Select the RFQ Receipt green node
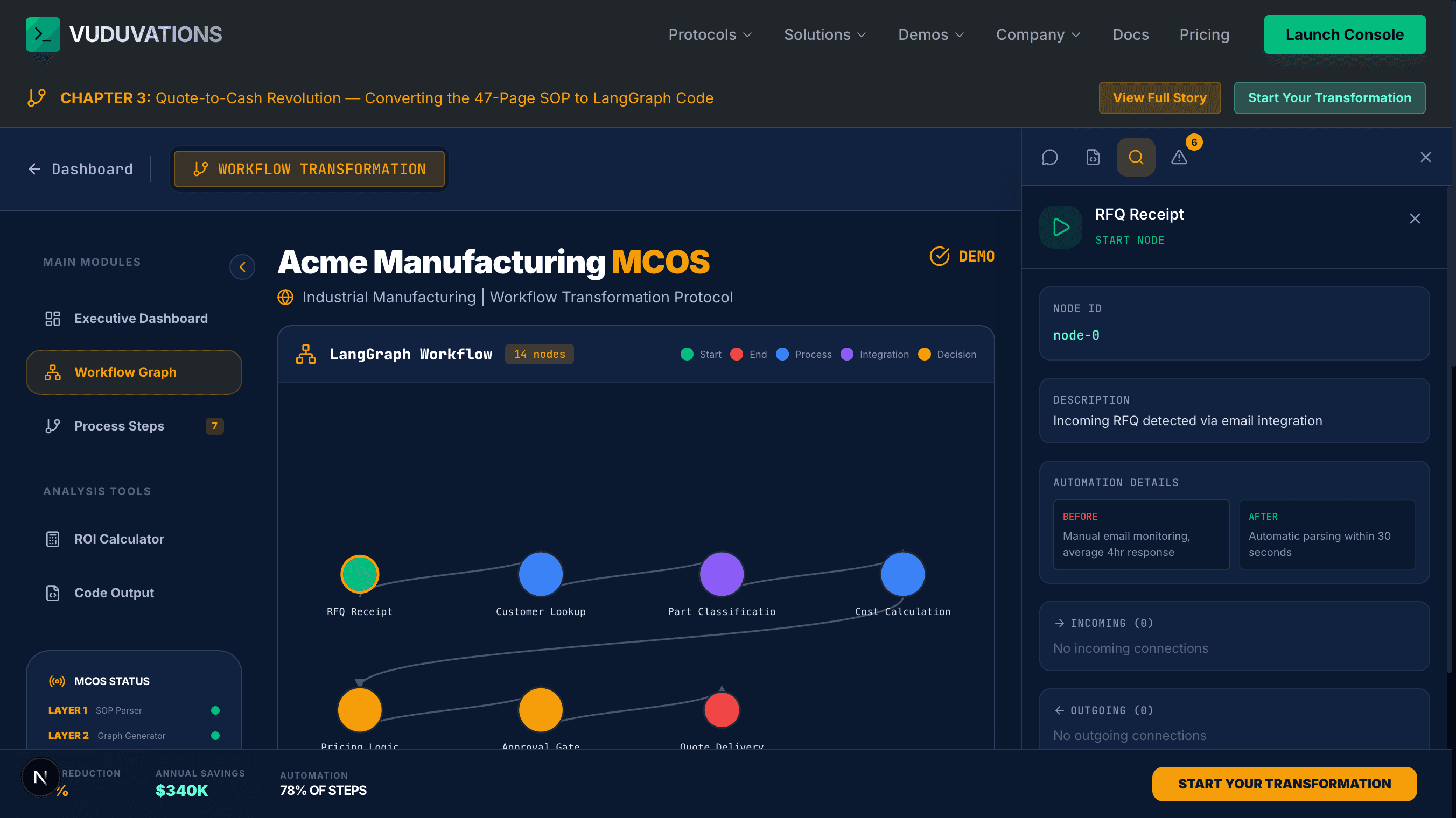Image resolution: width=1456 pixels, height=818 pixels. 360,574
